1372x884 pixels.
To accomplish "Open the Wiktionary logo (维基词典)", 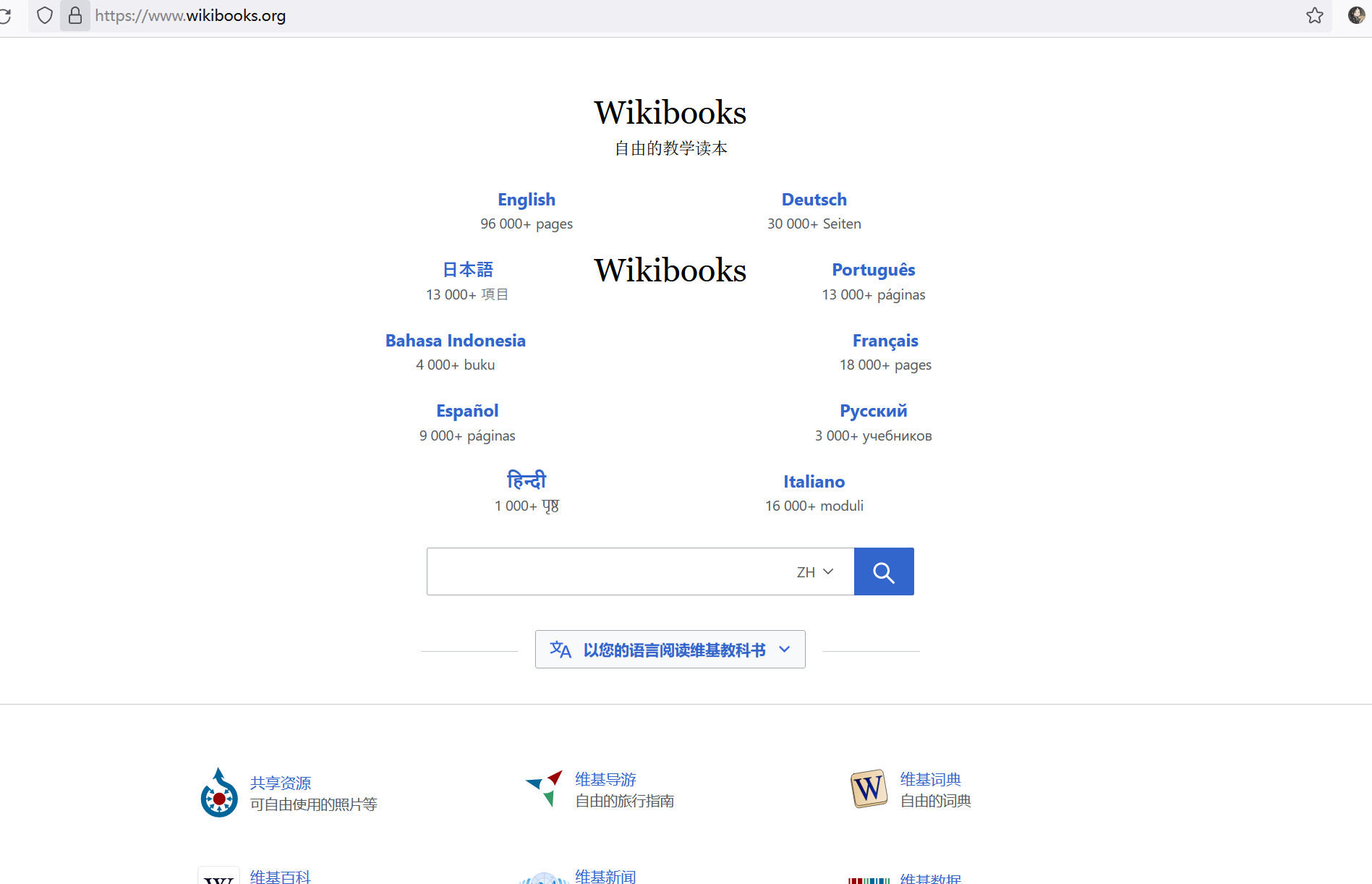I will pos(869,789).
